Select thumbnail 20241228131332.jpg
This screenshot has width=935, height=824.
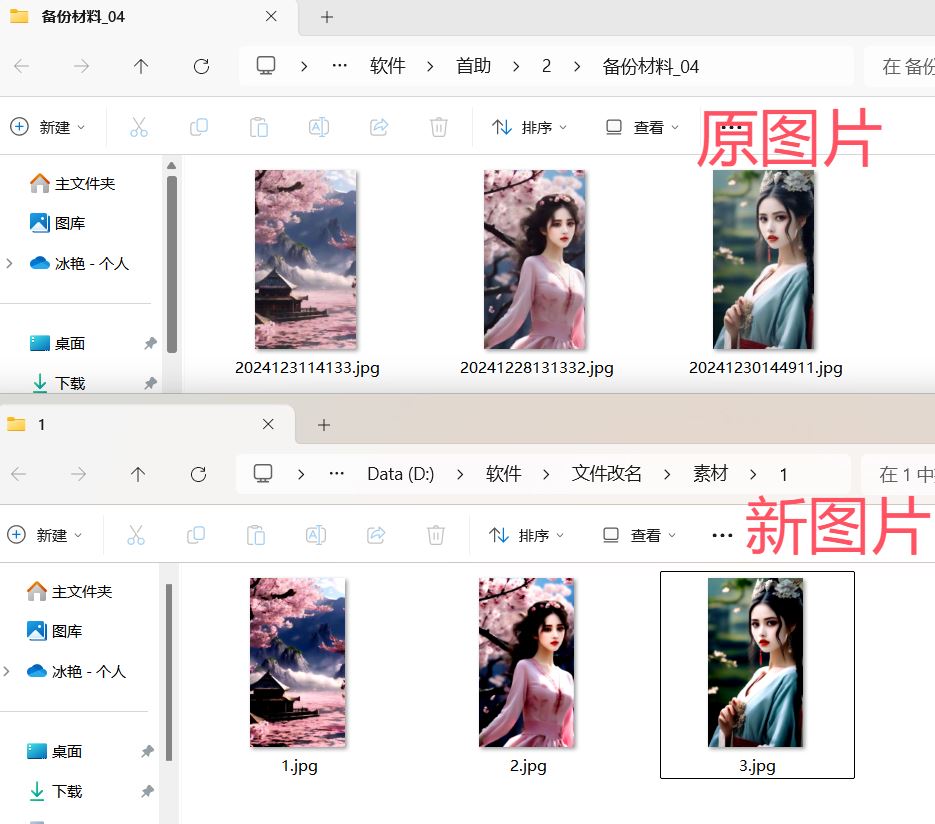pyautogui.click(x=535, y=259)
